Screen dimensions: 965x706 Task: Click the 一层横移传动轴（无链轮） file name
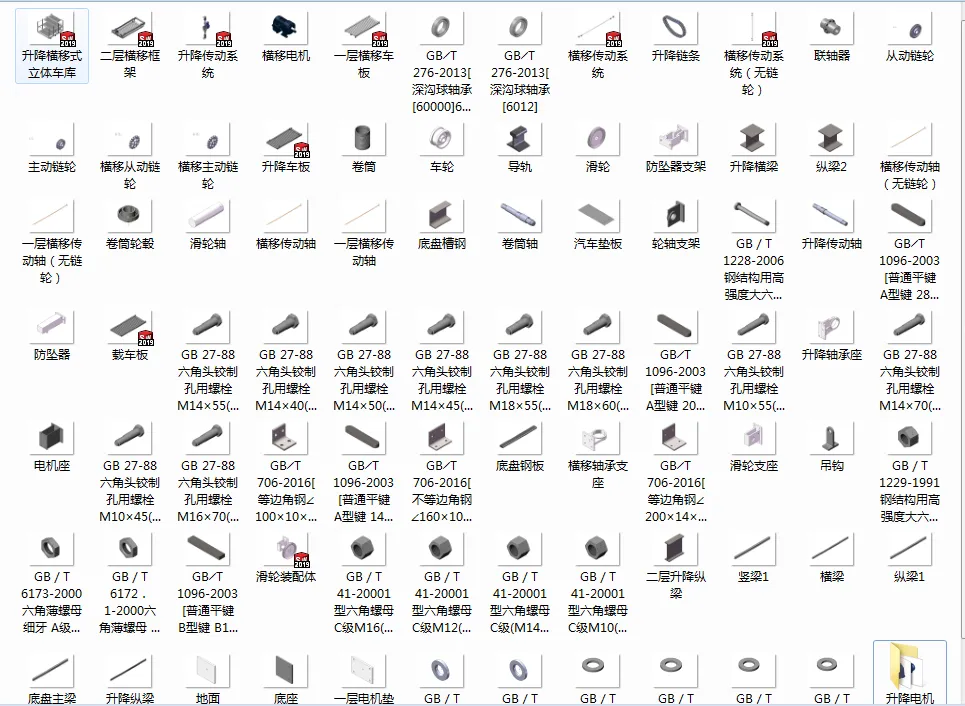52,261
